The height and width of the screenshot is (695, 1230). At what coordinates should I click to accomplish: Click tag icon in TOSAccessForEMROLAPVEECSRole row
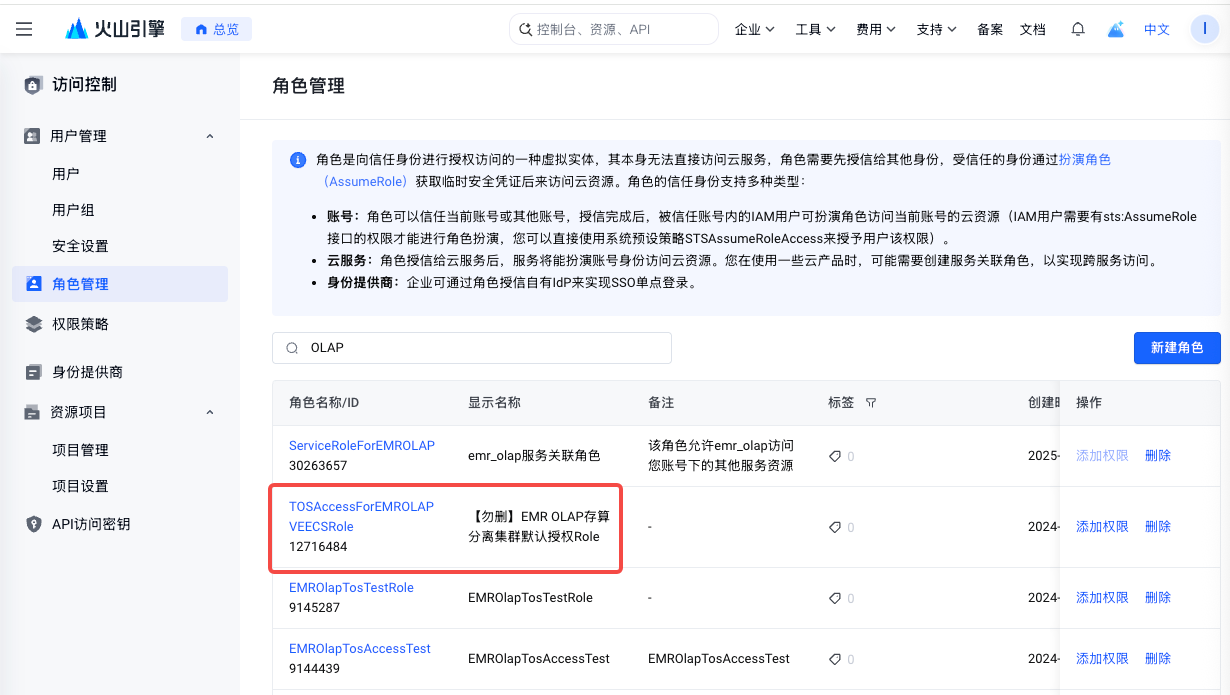tap(835, 527)
